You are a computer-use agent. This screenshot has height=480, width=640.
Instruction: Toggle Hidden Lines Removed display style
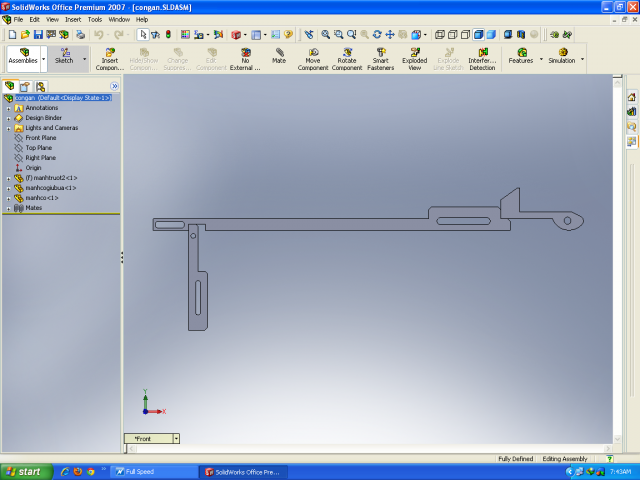(465, 35)
